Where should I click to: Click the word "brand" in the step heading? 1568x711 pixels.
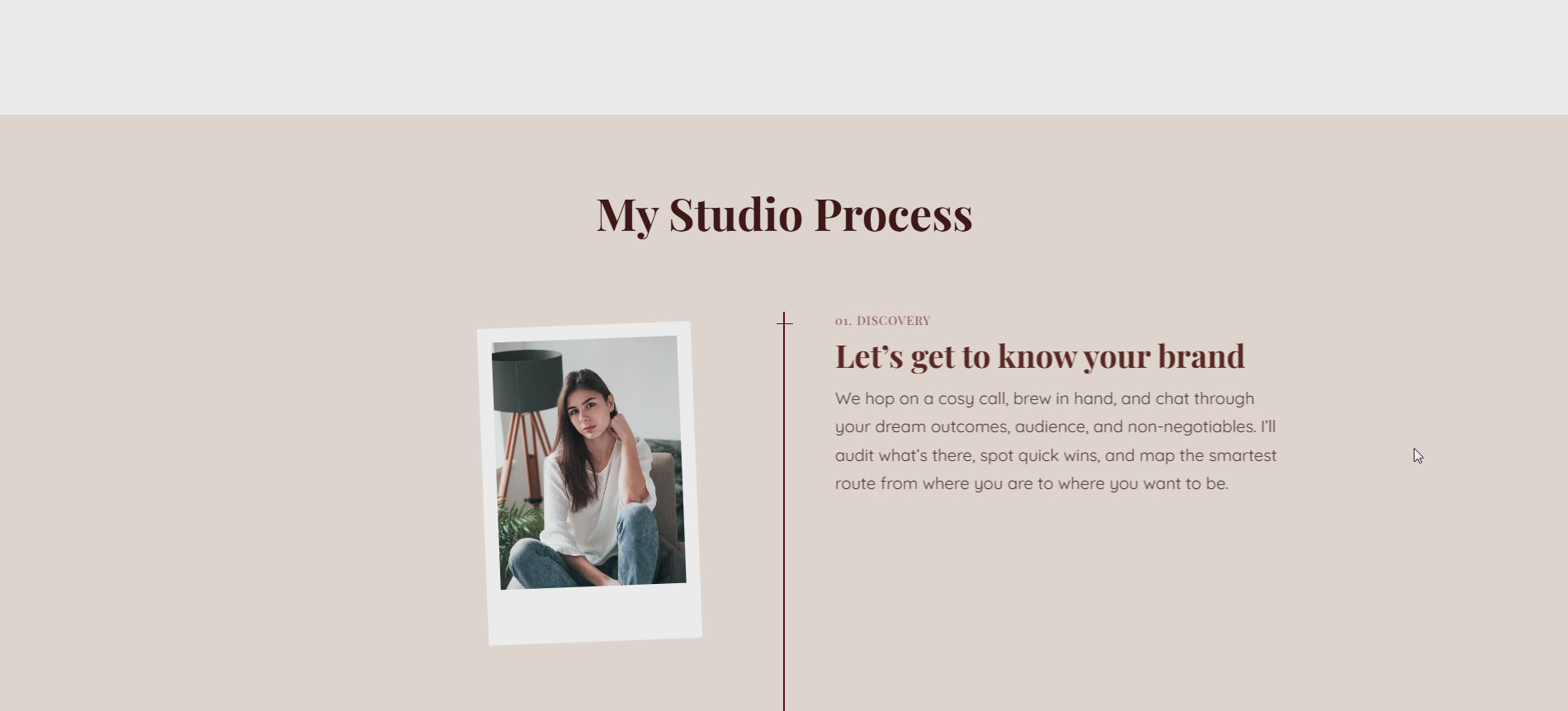[x=1201, y=356]
